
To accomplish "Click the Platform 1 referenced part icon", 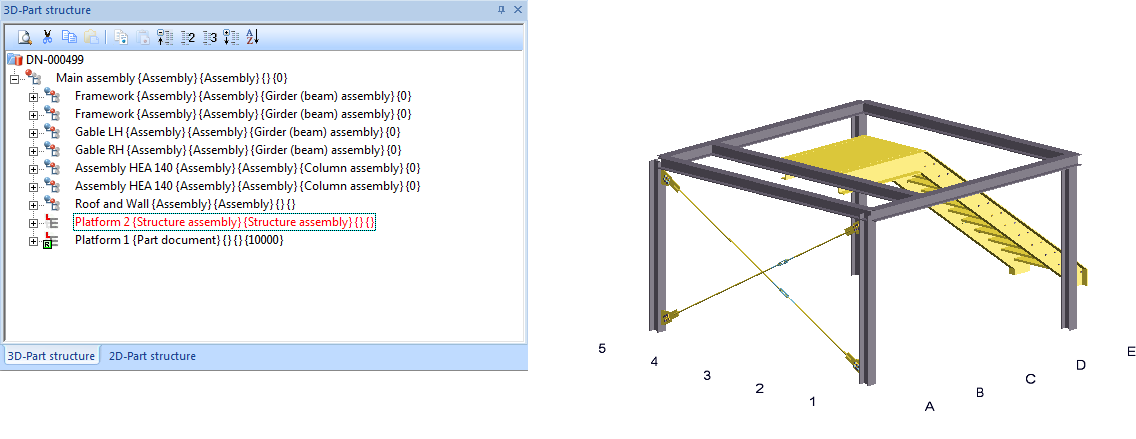I will click(x=52, y=241).
